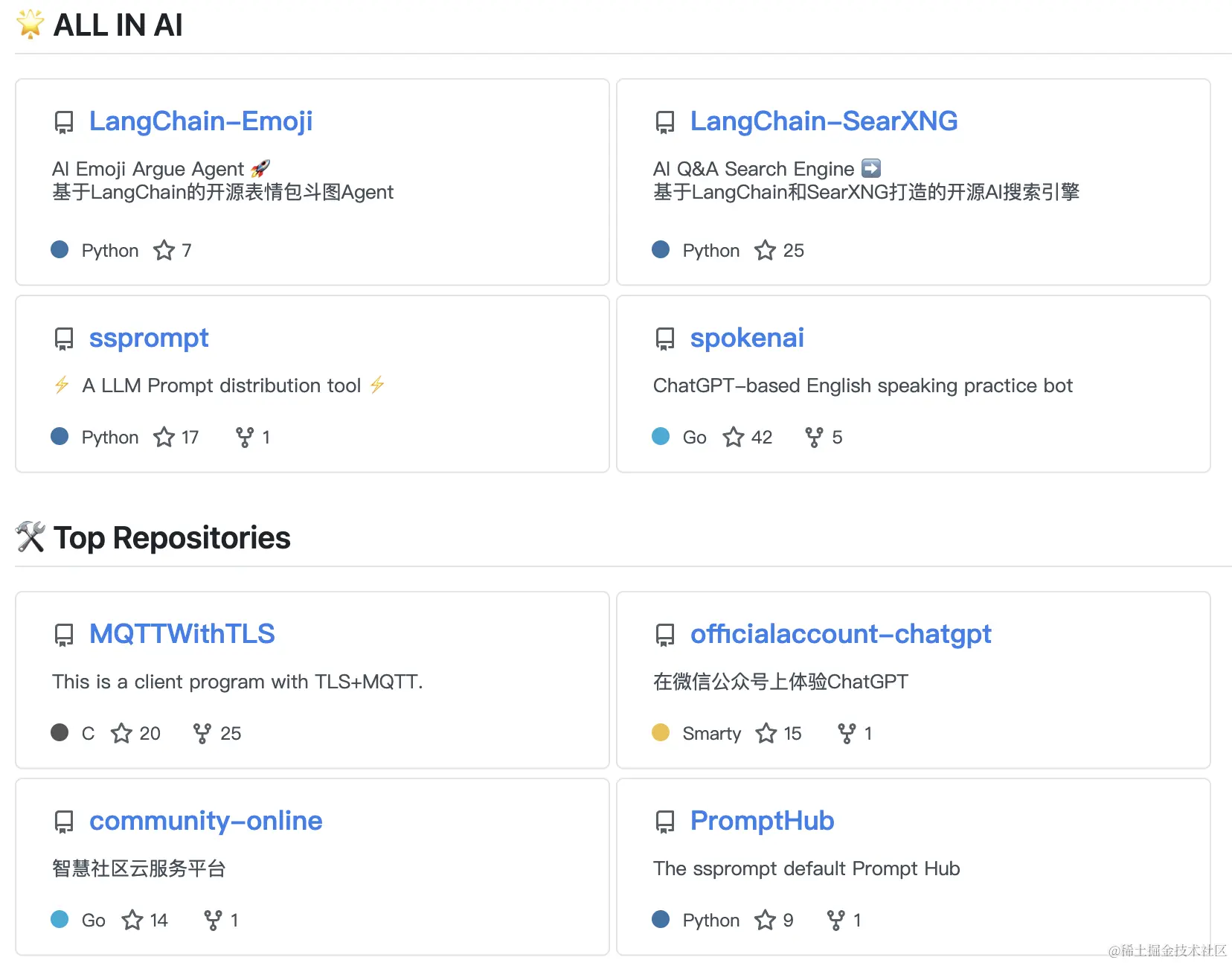Click the fork icon on ssprompt card
Image resolution: width=1232 pixels, height=963 pixels.
pos(244,437)
